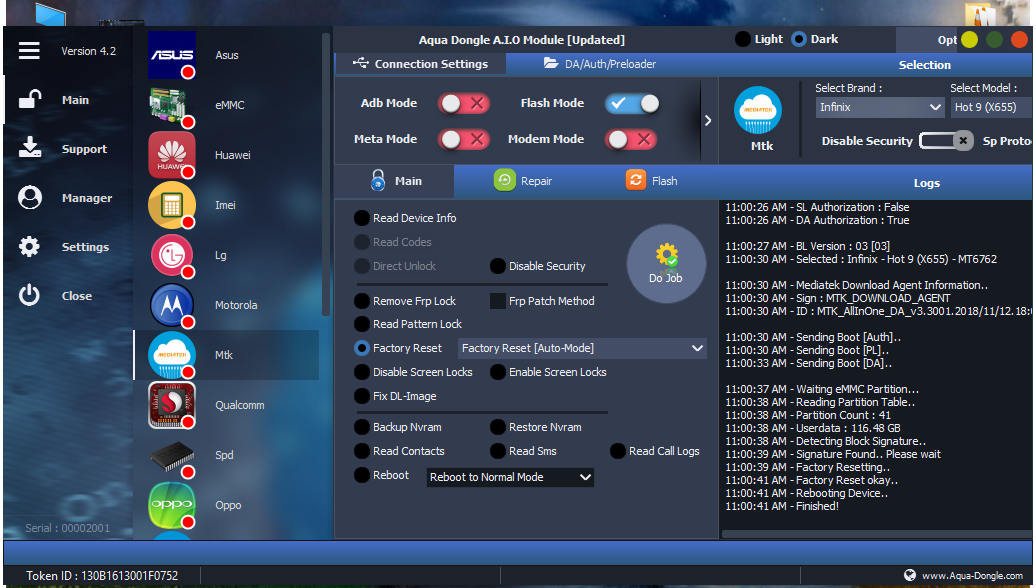Open the Imei calculator icon
The width and height of the screenshot is (1036, 588).
(x=172, y=205)
